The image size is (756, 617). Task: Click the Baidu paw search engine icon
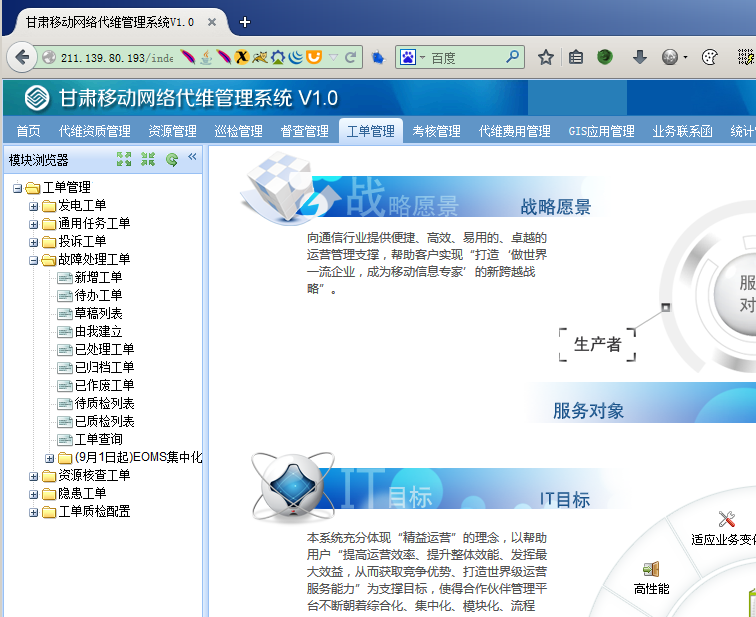[407, 57]
